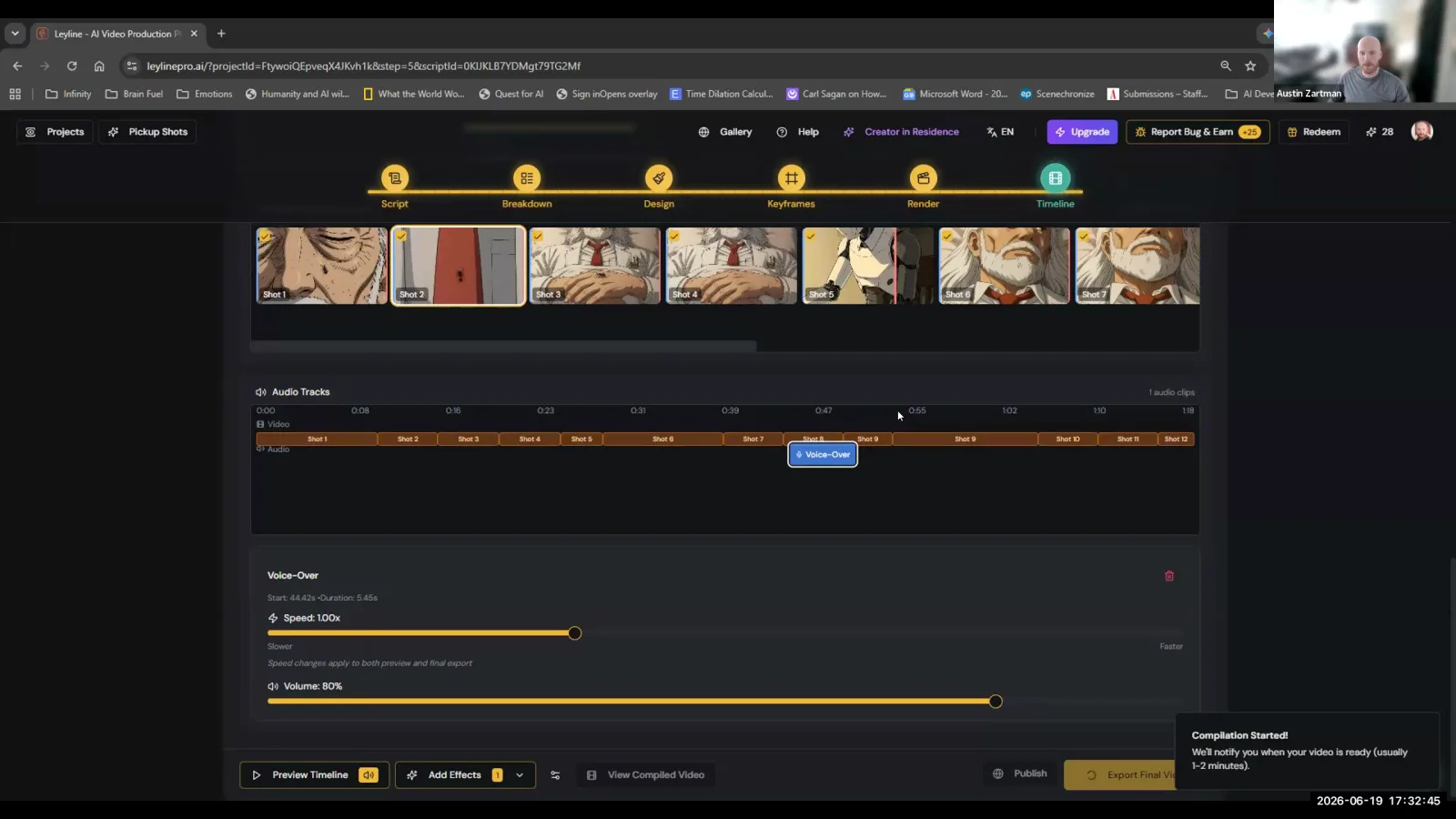Click the browser reload icon
The height and width of the screenshot is (819, 1456).
pos(72,66)
